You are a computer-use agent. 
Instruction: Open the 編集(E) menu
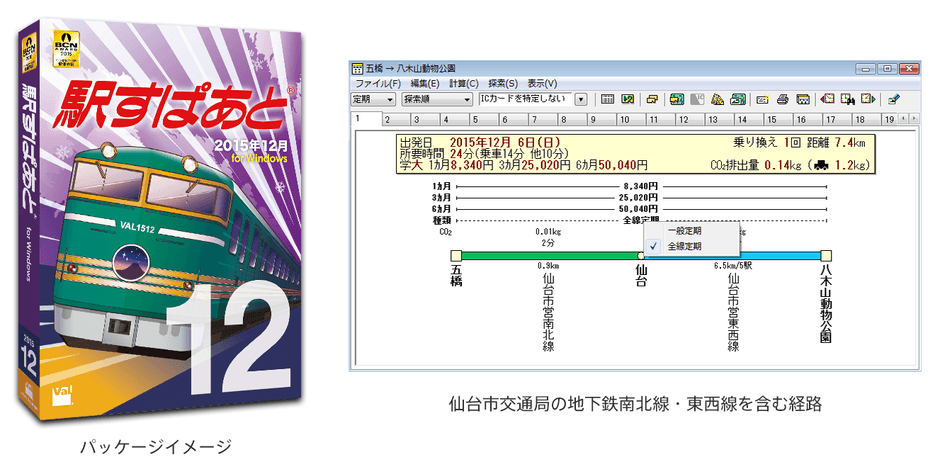(x=424, y=83)
